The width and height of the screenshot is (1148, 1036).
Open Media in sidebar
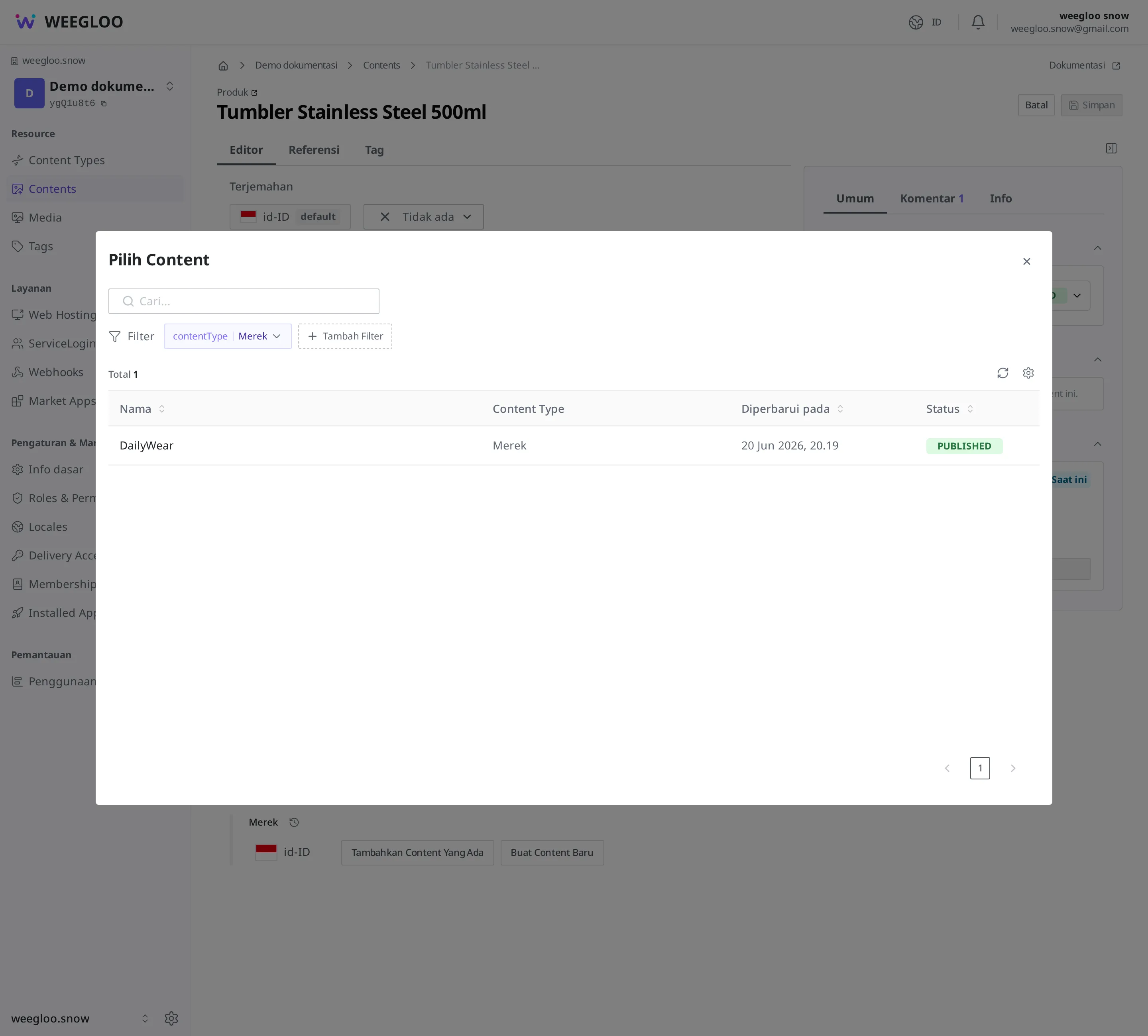pos(95,218)
